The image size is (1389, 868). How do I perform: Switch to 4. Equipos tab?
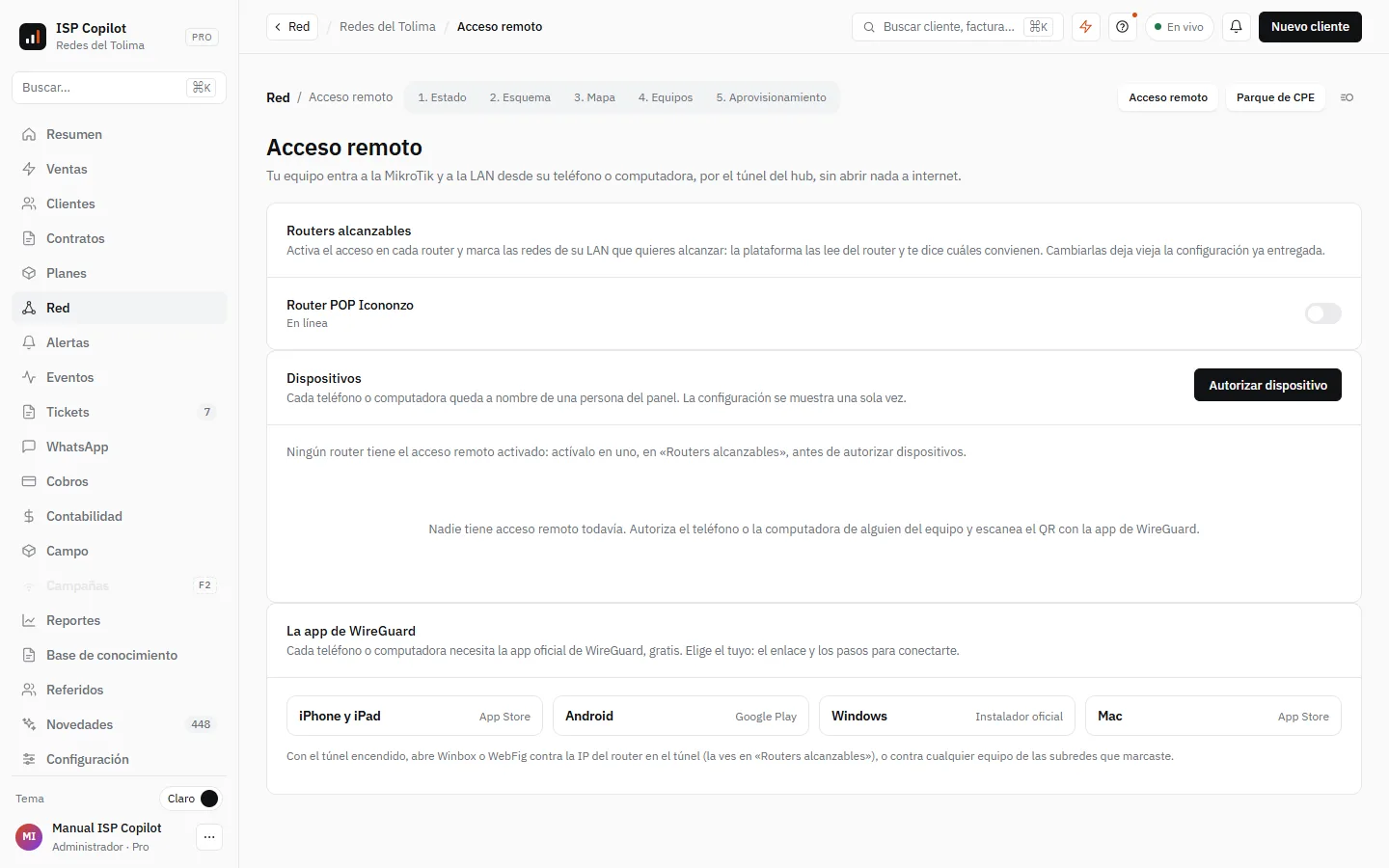pos(666,97)
